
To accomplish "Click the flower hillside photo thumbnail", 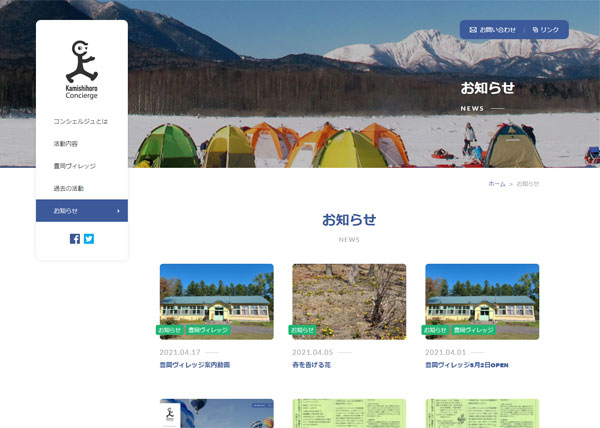I will click(349, 301).
